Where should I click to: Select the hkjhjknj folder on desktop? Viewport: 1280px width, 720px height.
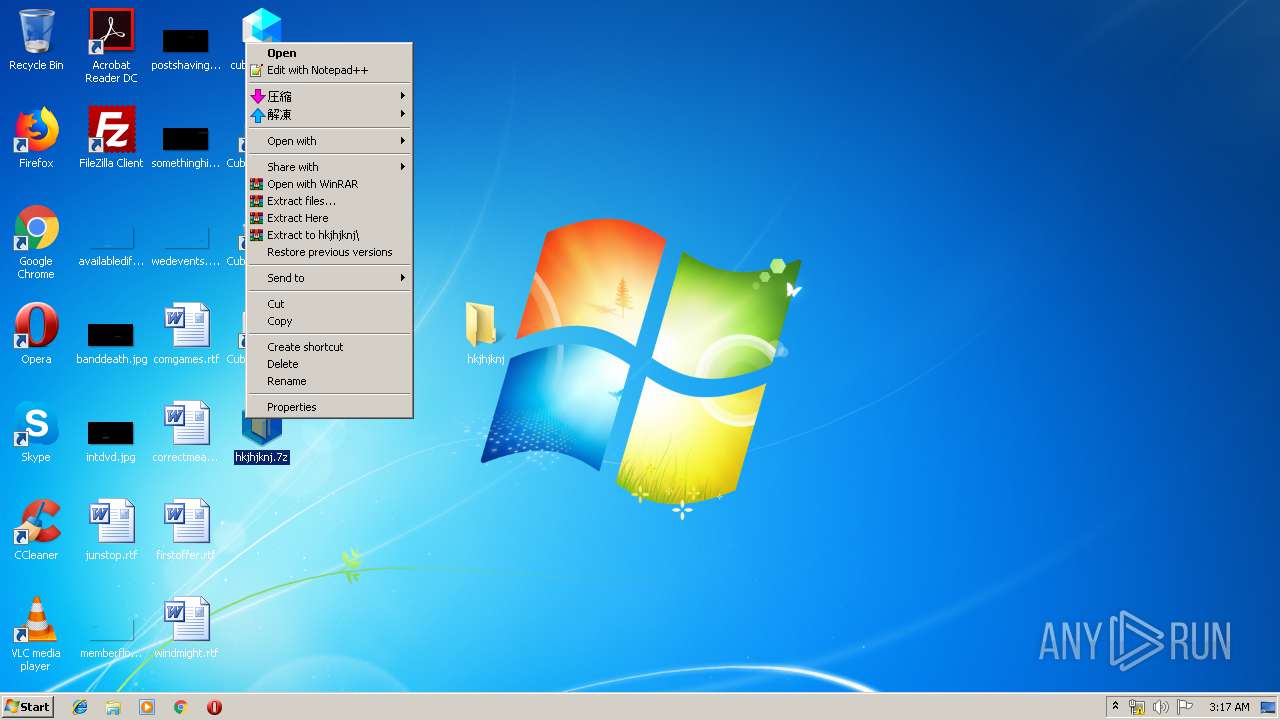coord(485,334)
